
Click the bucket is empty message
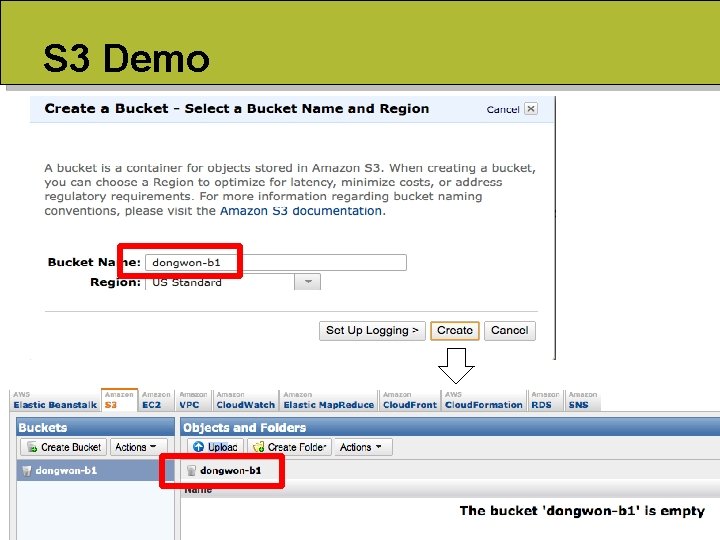tap(582, 511)
